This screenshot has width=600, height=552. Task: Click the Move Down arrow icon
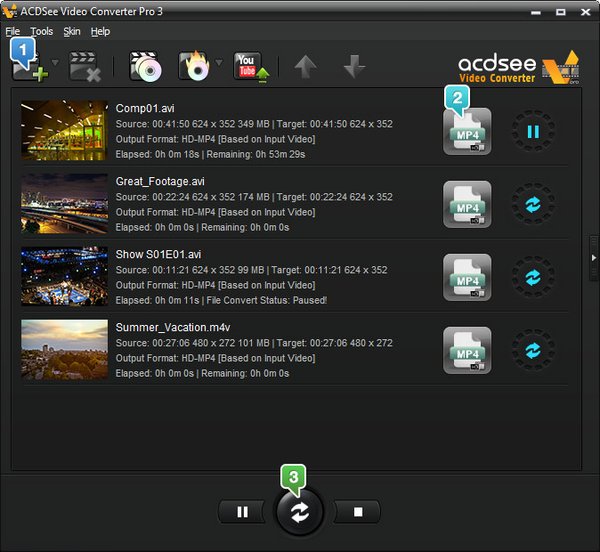click(352, 68)
